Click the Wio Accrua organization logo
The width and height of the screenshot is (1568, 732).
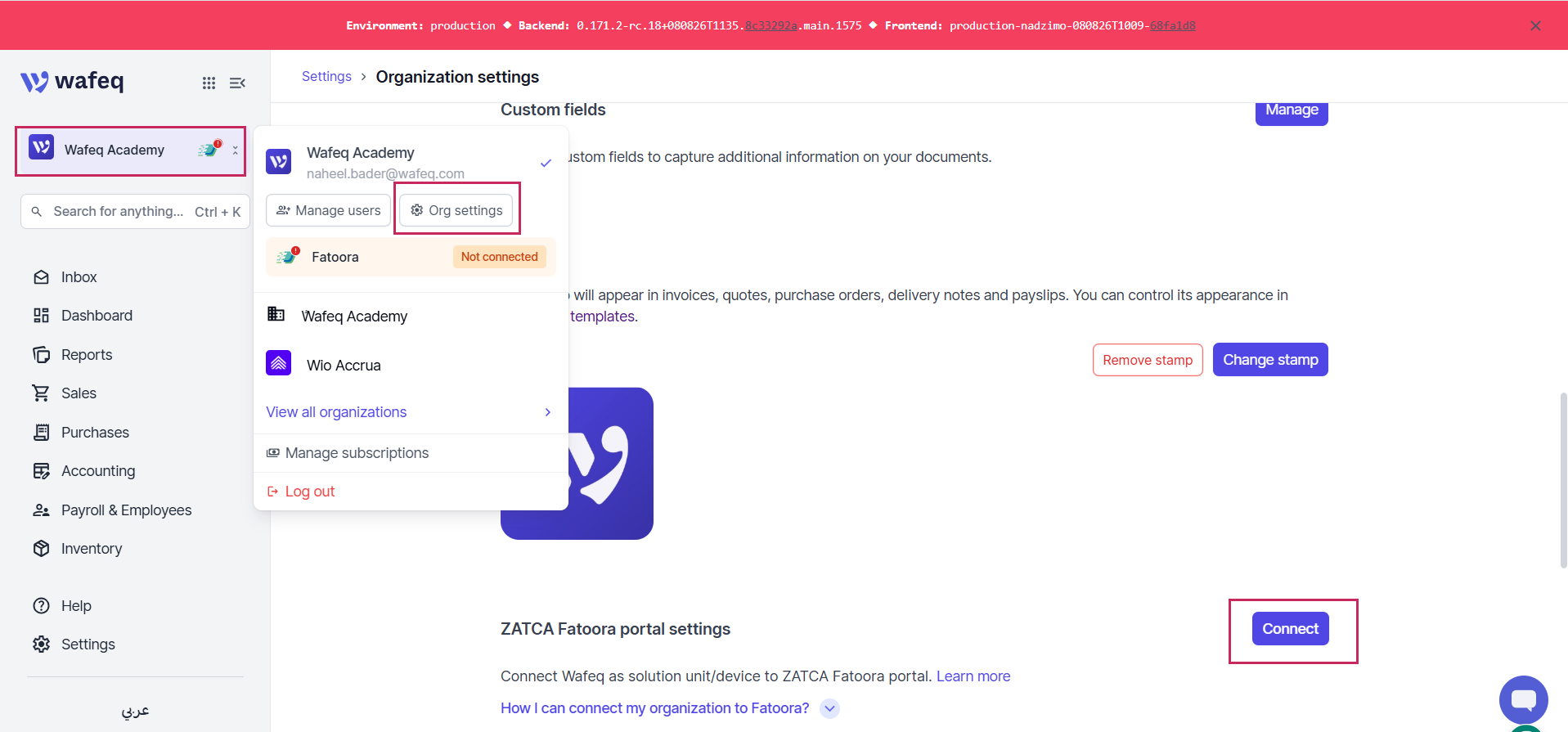279,362
